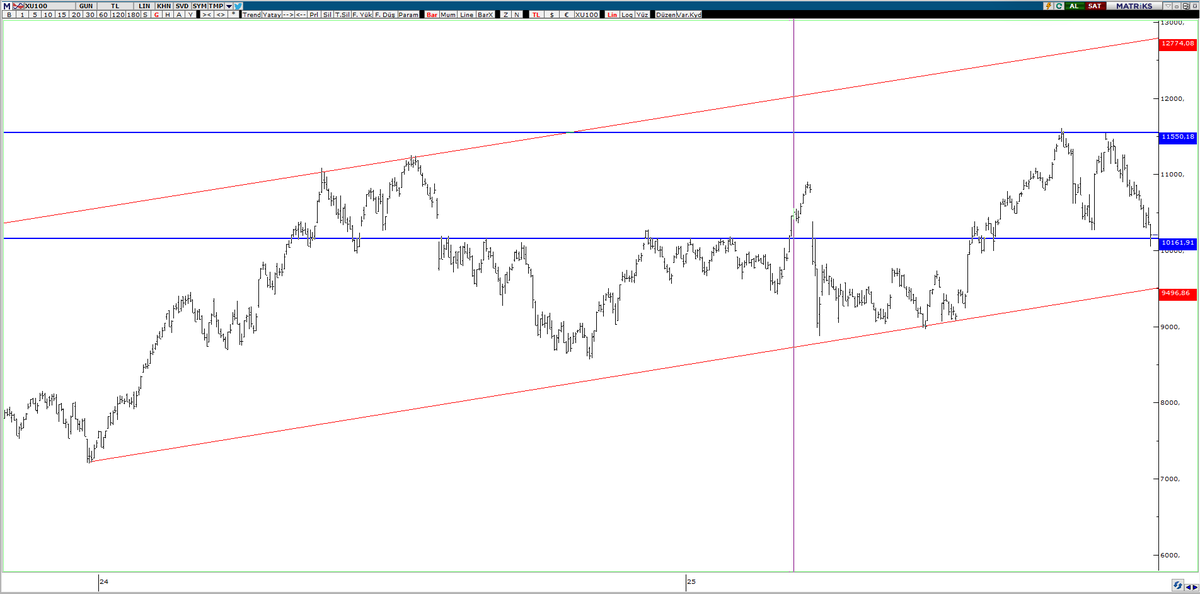
Task: Click the N toolbar button
Action: (x=517, y=15)
